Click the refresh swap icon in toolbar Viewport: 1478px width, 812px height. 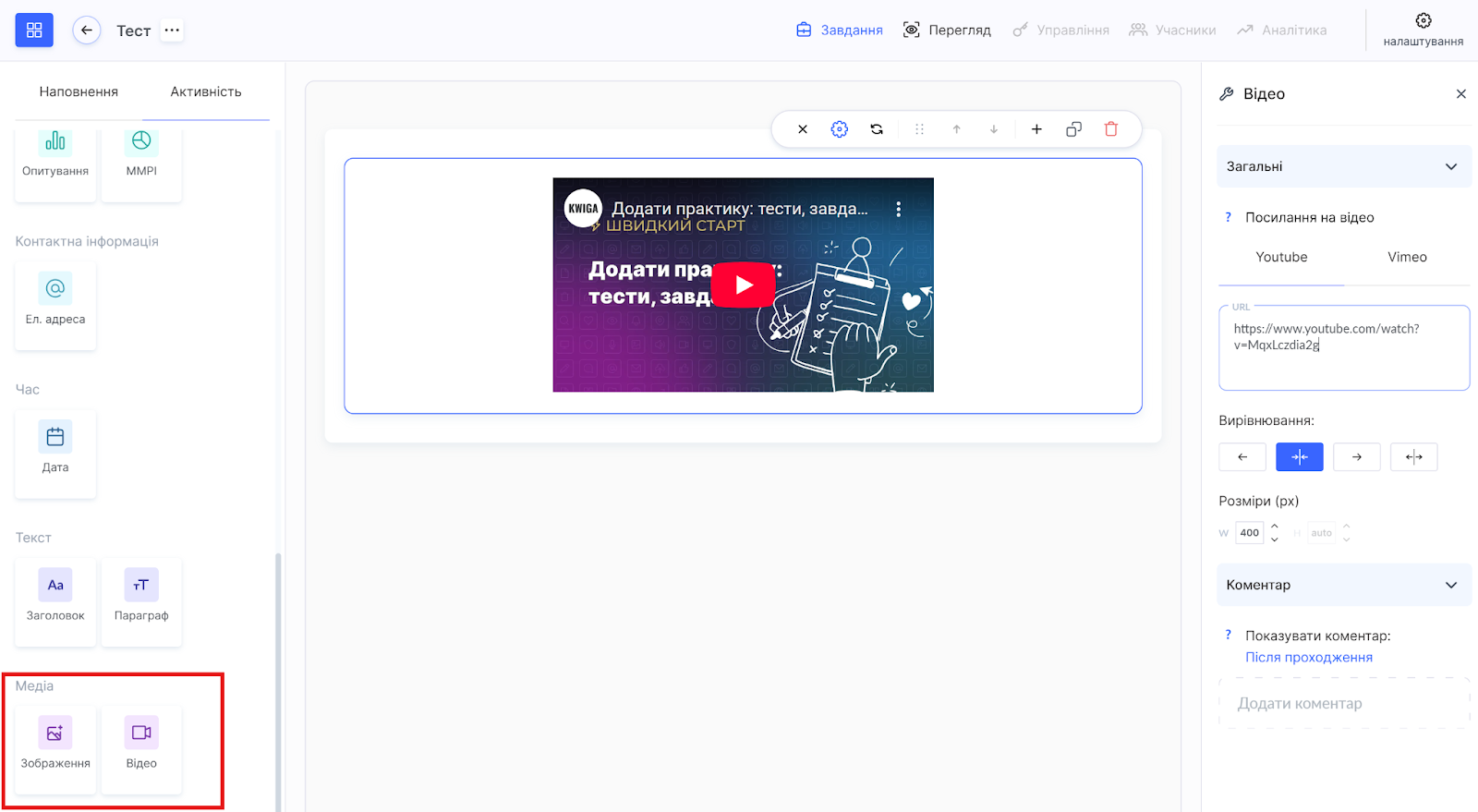(877, 129)
